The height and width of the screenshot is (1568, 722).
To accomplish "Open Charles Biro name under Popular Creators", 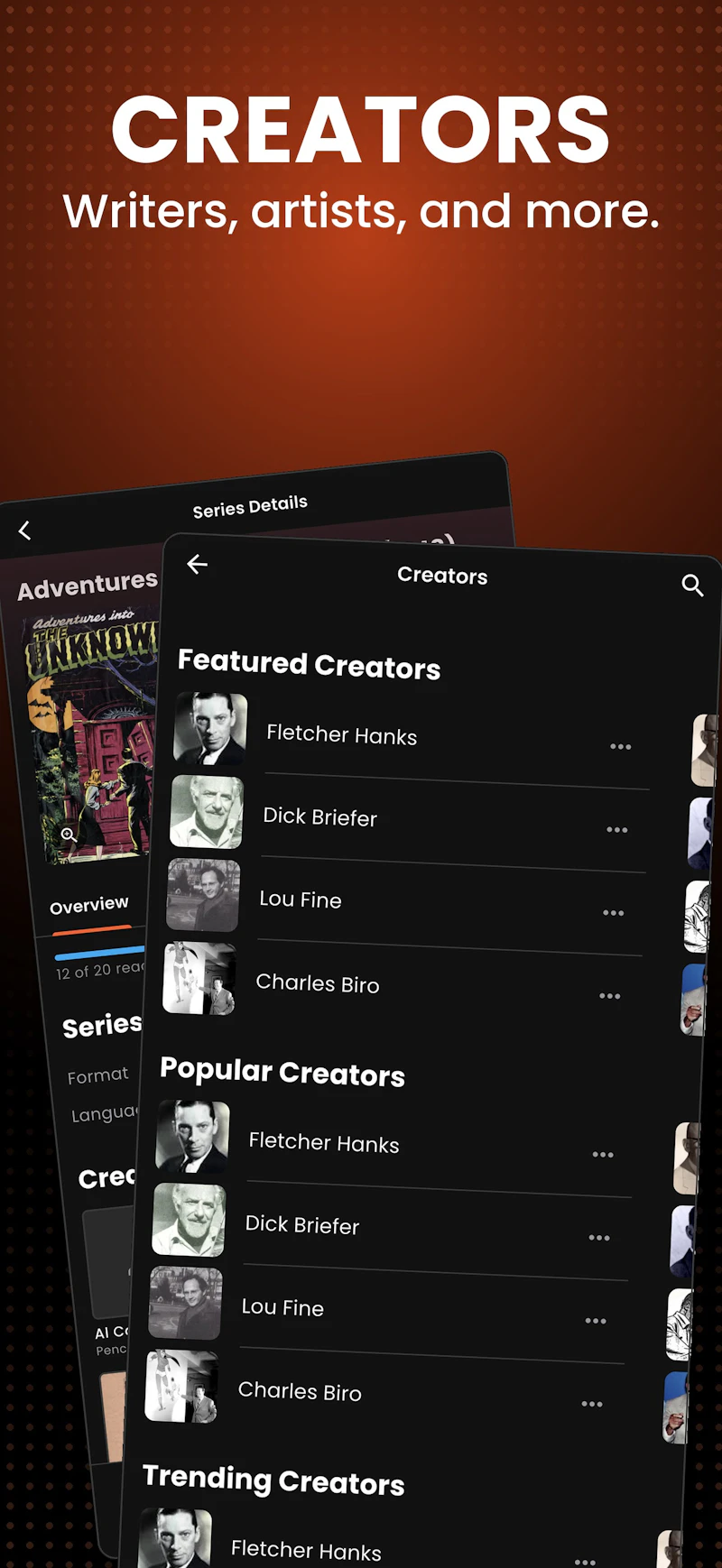I will click(x=300, y=1391).
